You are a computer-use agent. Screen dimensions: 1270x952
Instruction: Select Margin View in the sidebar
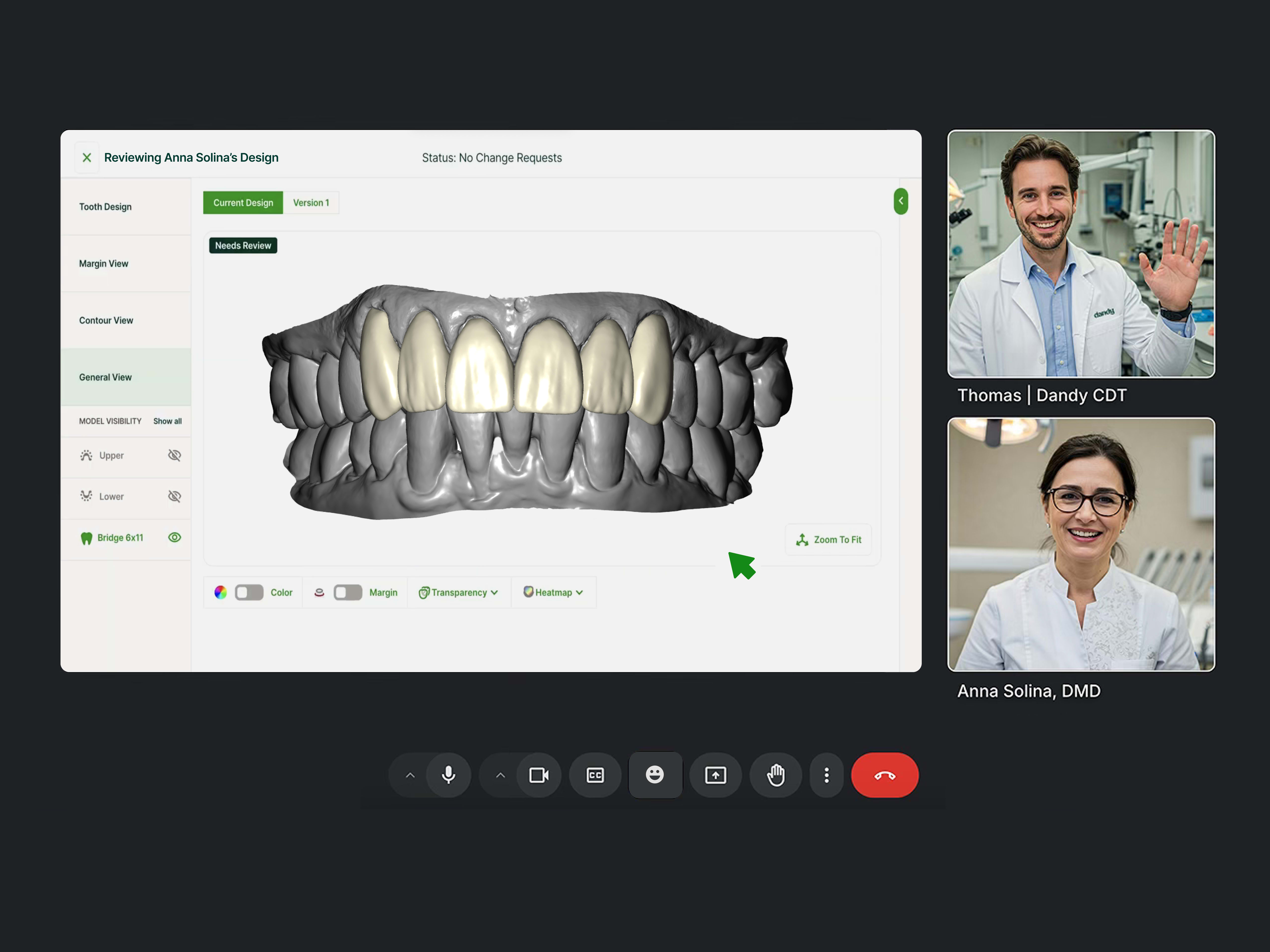point(103,263)
